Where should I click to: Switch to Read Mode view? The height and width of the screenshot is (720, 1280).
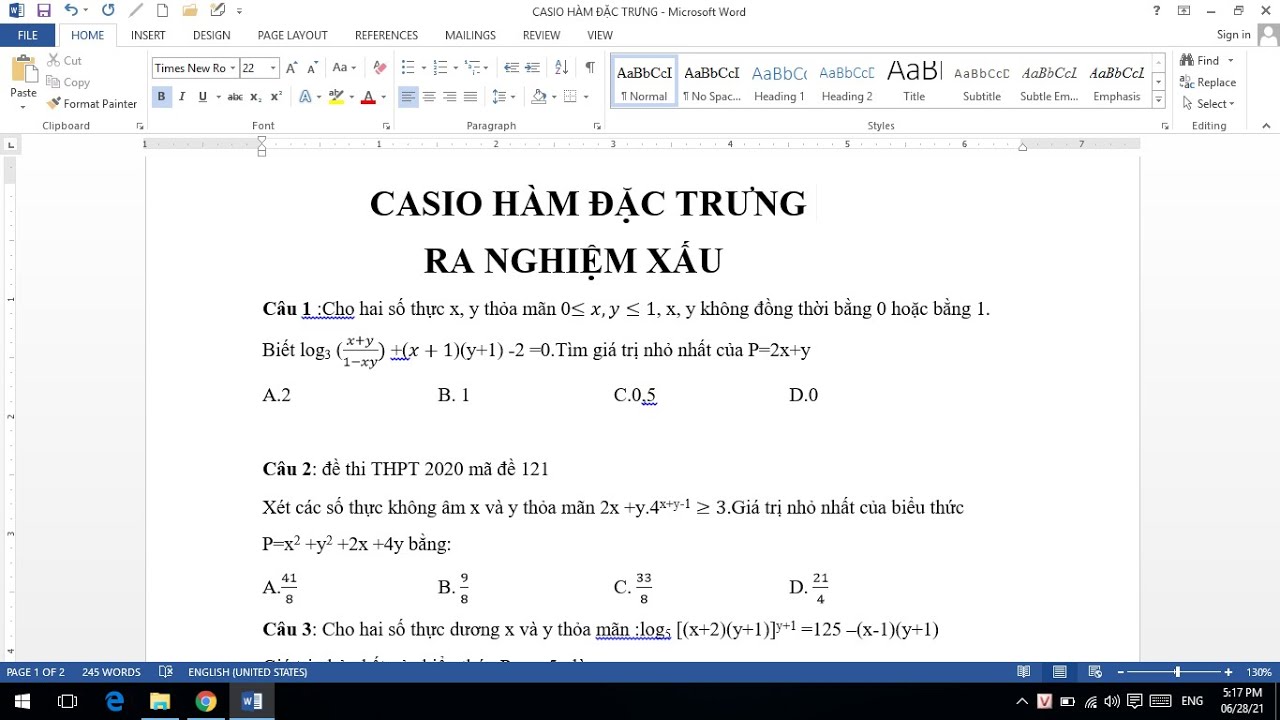coord(1024,672)
